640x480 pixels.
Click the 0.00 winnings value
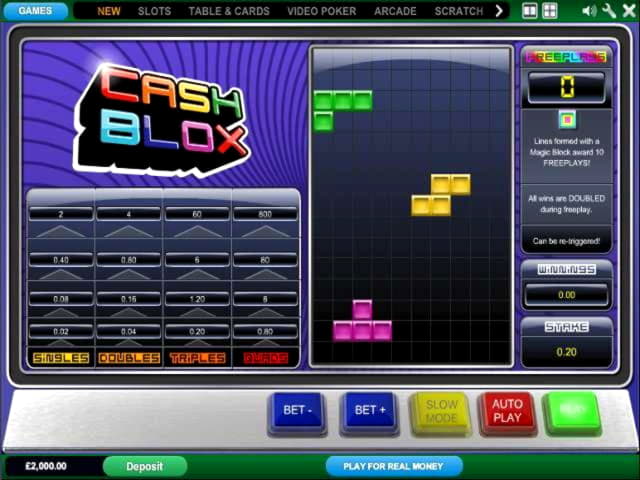567,295
